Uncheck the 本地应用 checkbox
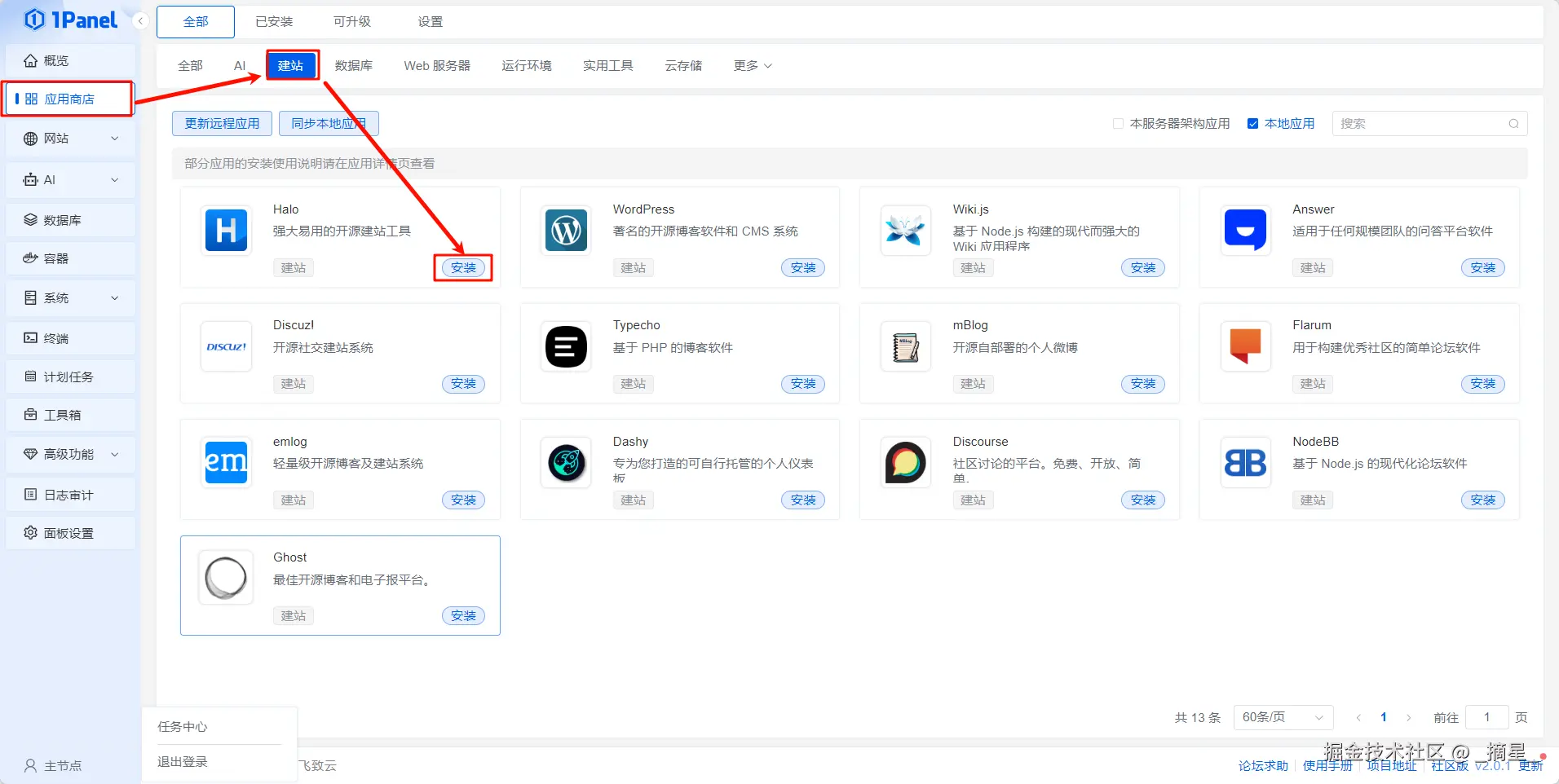The width and height of the screenshot is (1559, 784). 1252,124
